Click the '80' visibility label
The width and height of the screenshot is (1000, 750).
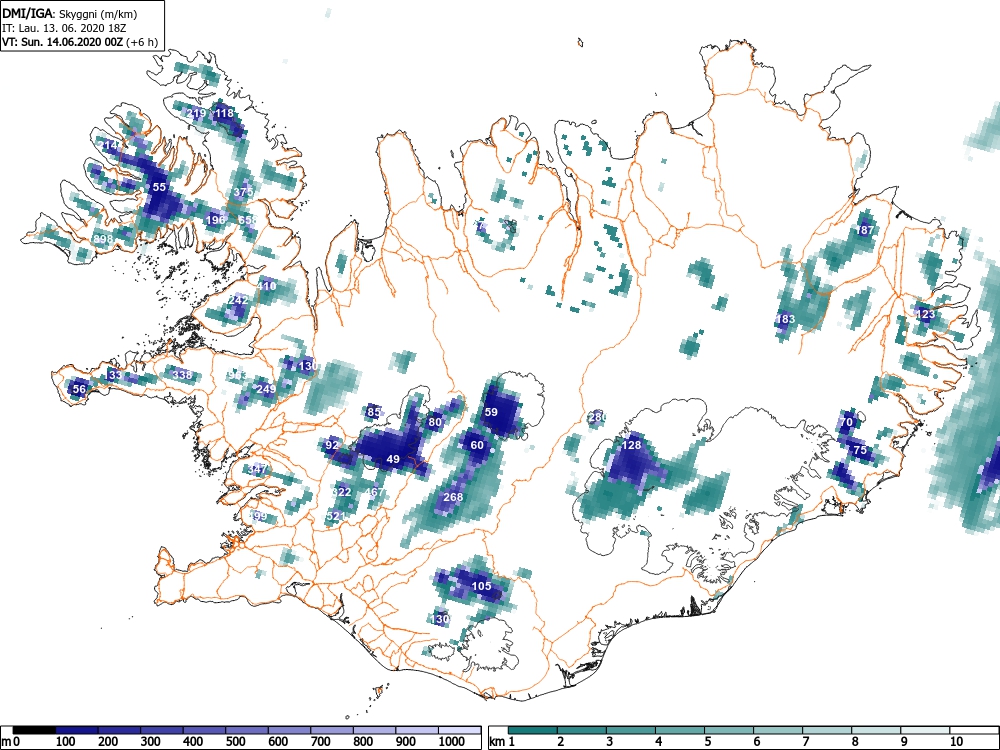tap(435, 422)
